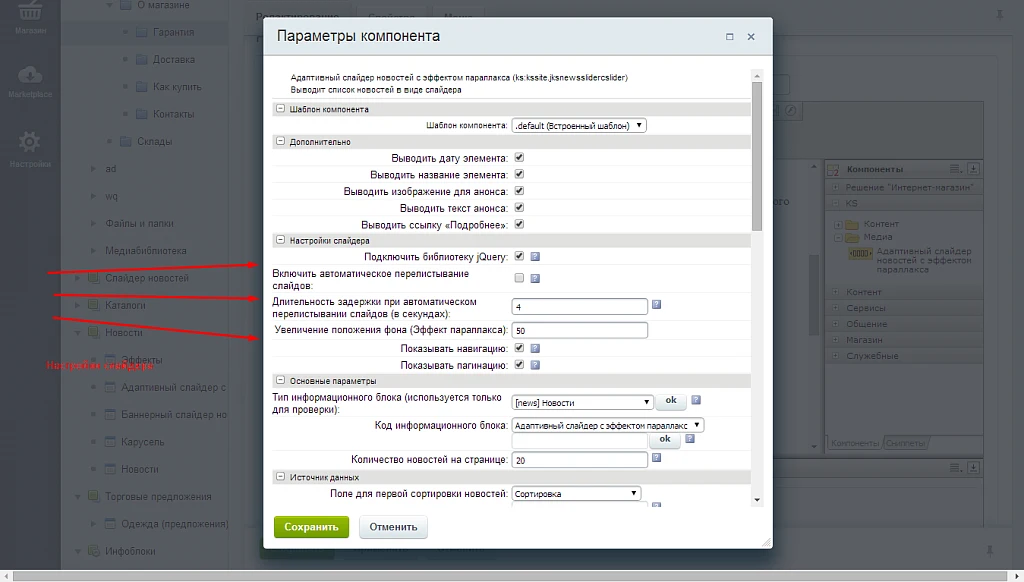Image resolution: width=1024 pixels, height=582 pixels.
Task: Collapse the «Основные параметры» section
Action: [x=280, y=380]
